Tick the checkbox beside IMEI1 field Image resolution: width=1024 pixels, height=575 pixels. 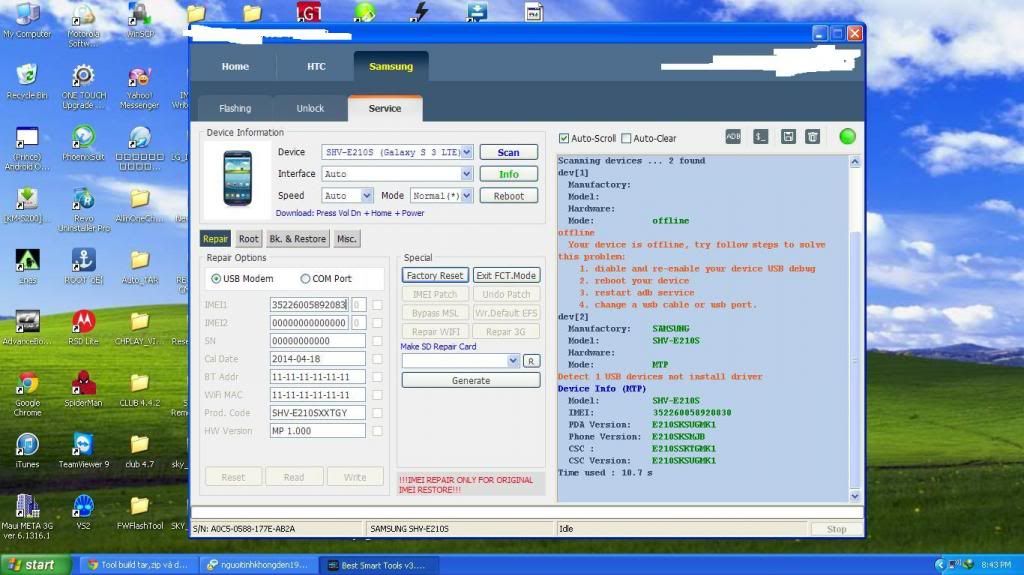[x=377, y=304]
